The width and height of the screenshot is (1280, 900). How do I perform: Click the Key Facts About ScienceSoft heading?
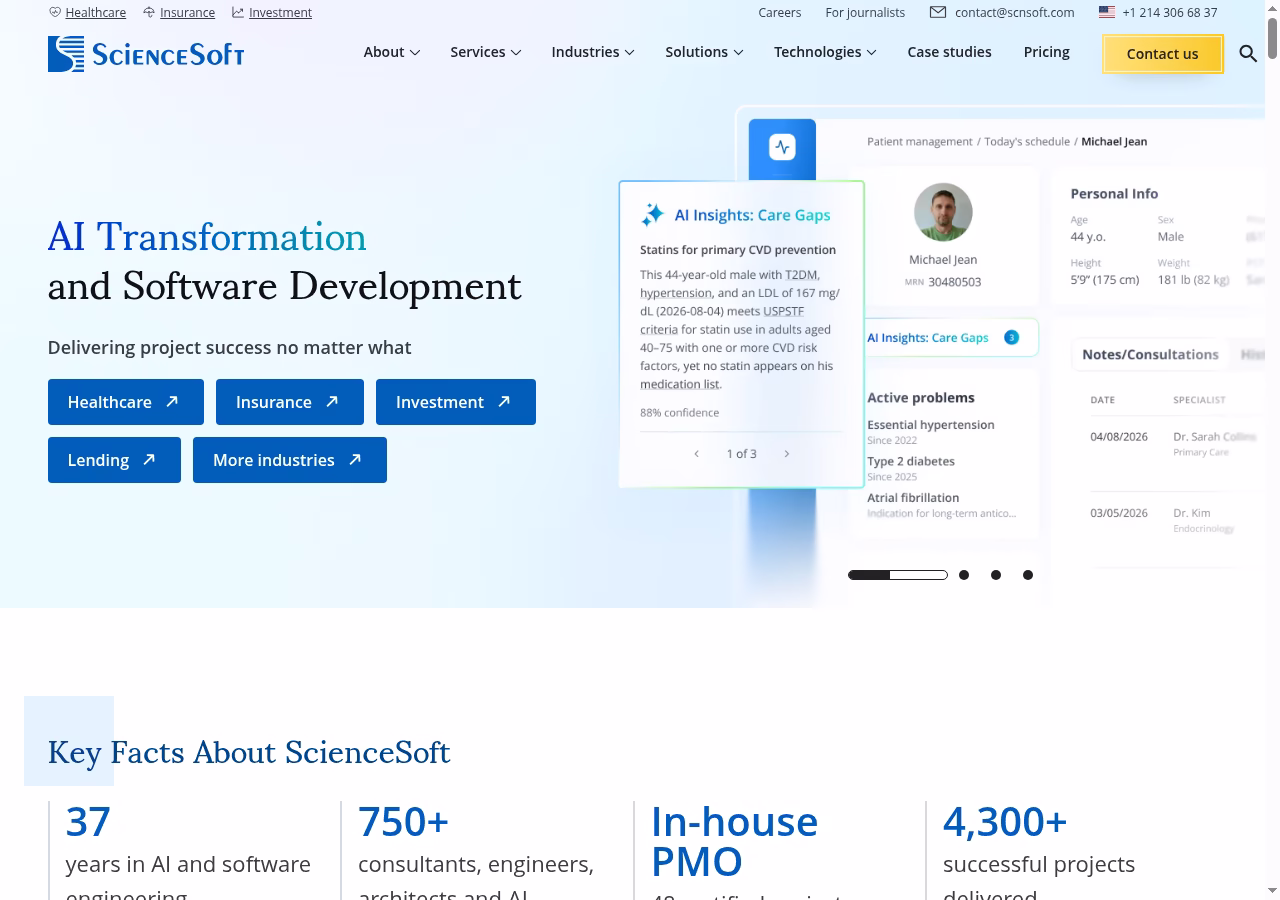pyautogui.click(x=249, y=752)
